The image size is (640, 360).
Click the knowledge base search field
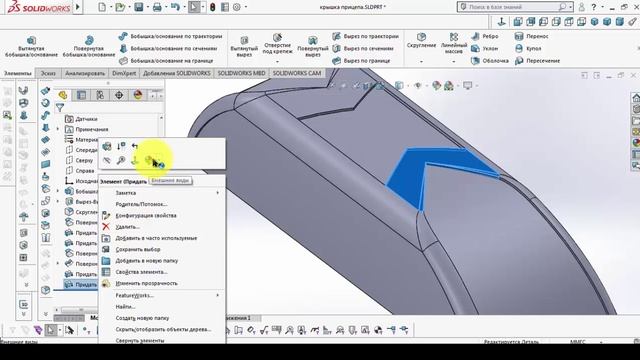(x=515, y=7)
